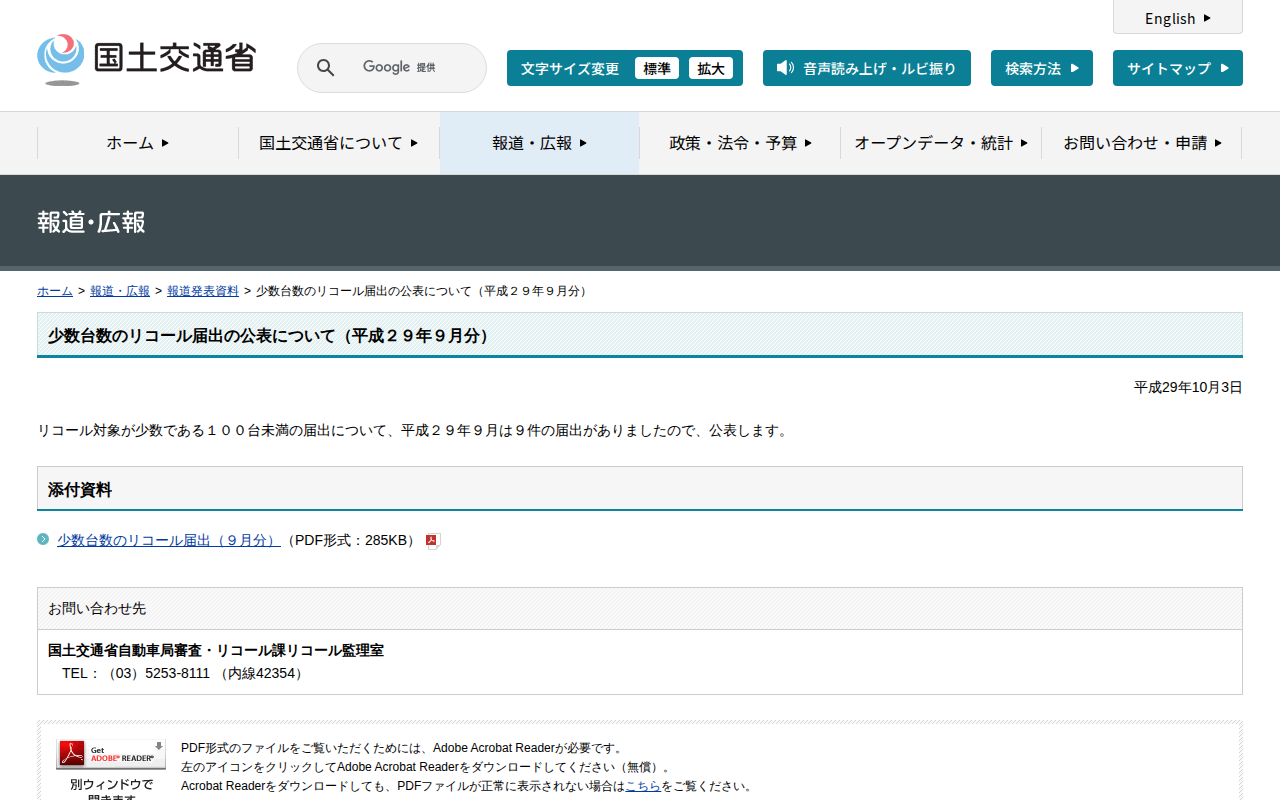Image resolution: width=1280 pixels, height=800 pixels.
Task: Open お問い合わせ・申請 menu item
Action: [x=1141, y=143]
